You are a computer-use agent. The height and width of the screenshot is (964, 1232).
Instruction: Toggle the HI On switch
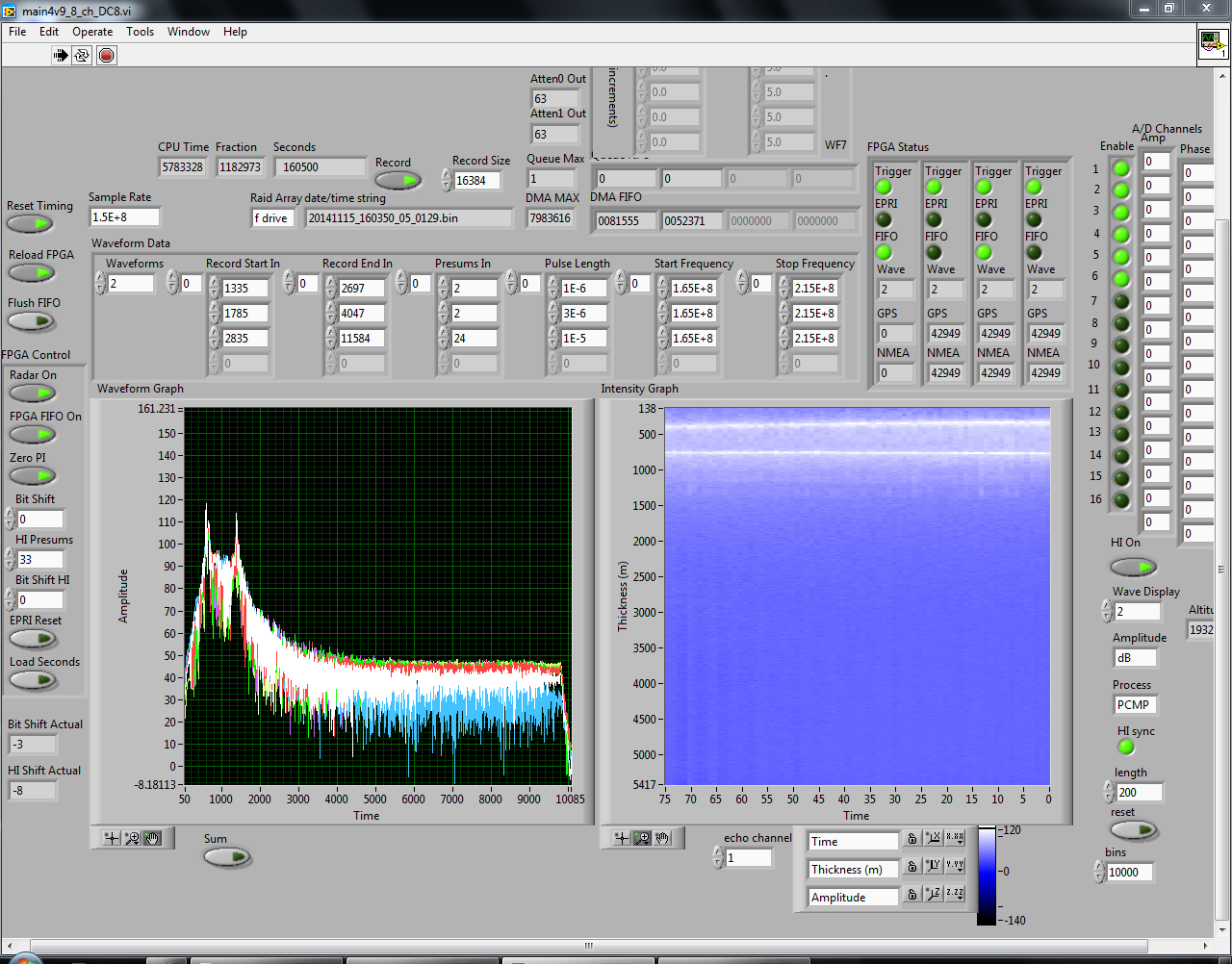click(1133, 567)
